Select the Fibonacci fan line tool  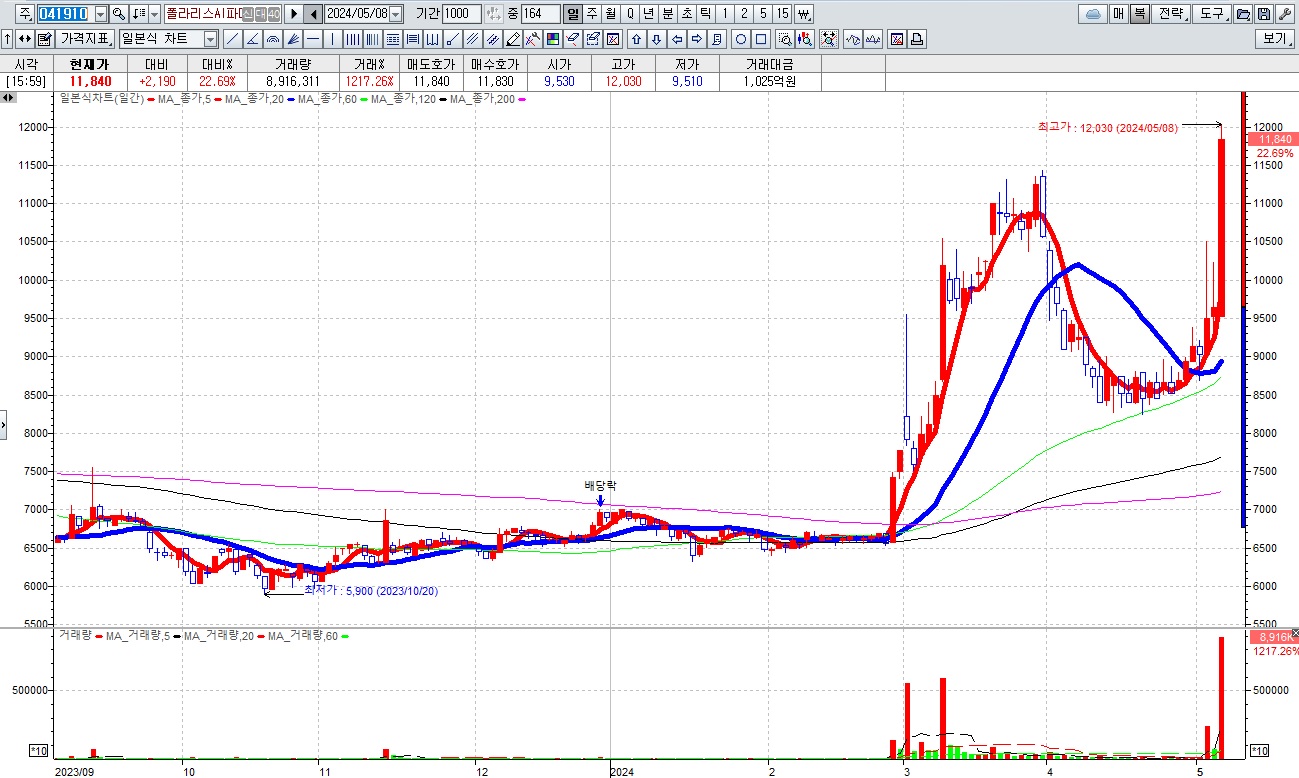(x=293, y=39)
